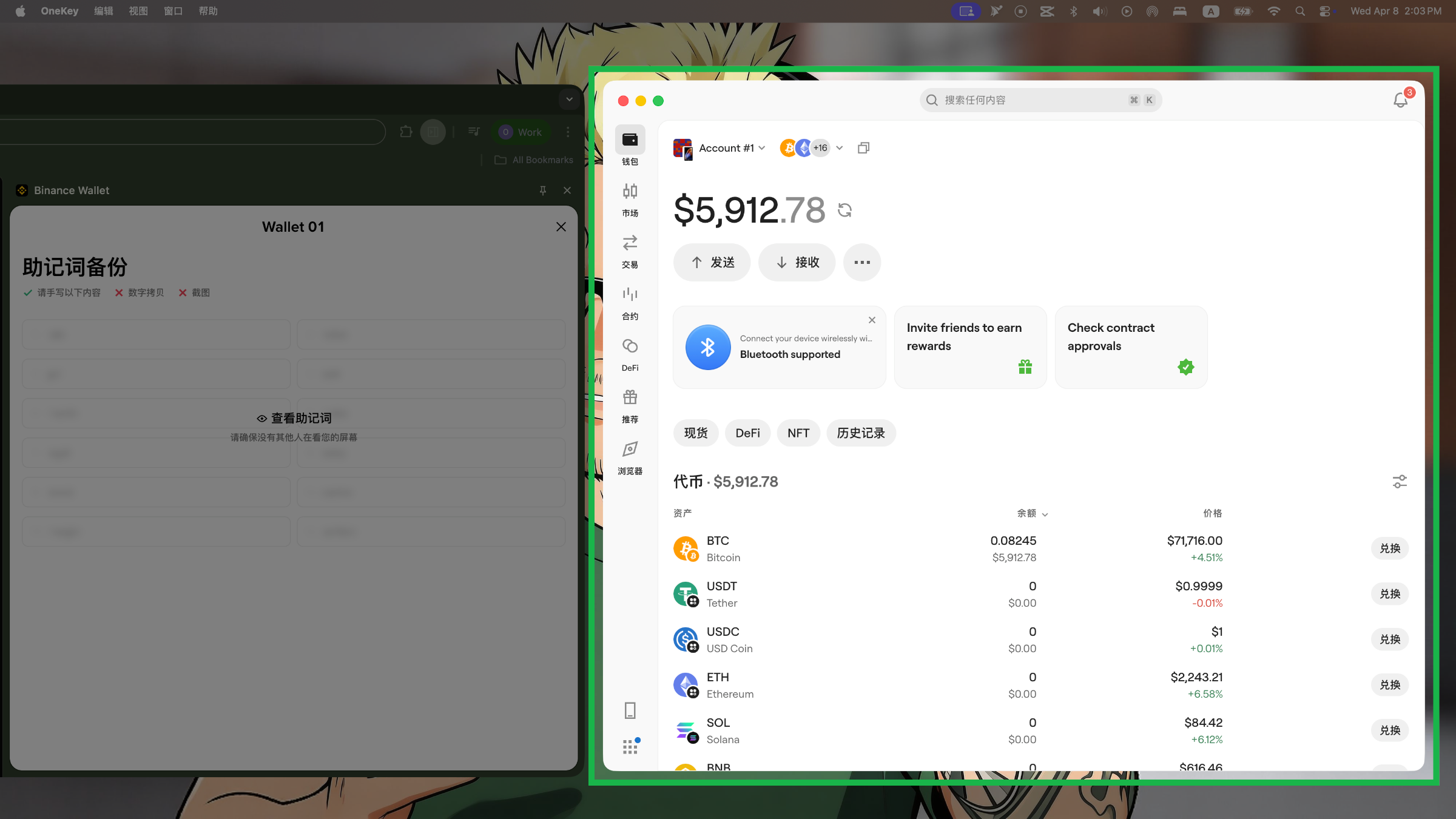
Task: Open the Edit (编辑) menu
Action: 104,11
